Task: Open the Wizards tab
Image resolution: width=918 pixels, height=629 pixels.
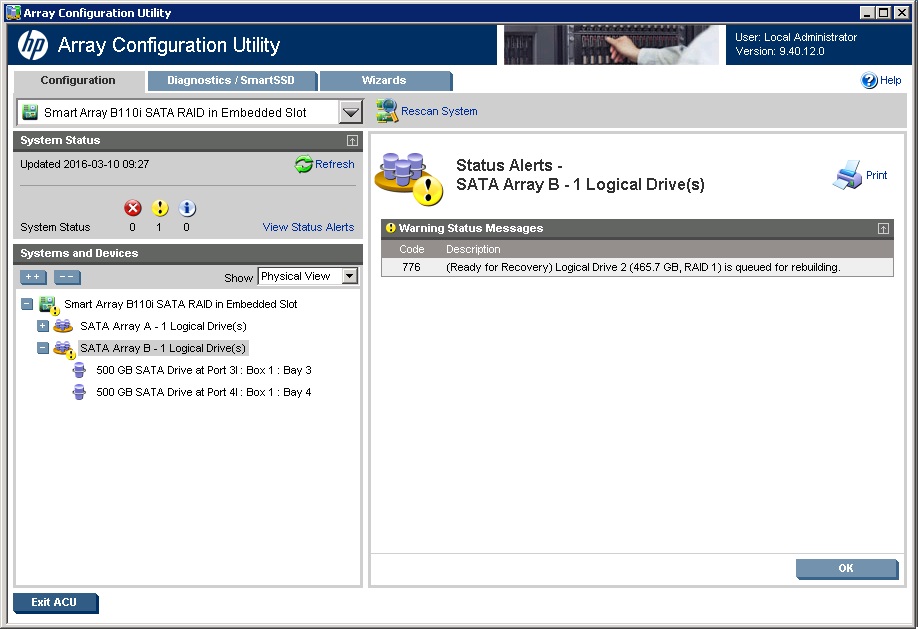Action: [x=385, y=81]
